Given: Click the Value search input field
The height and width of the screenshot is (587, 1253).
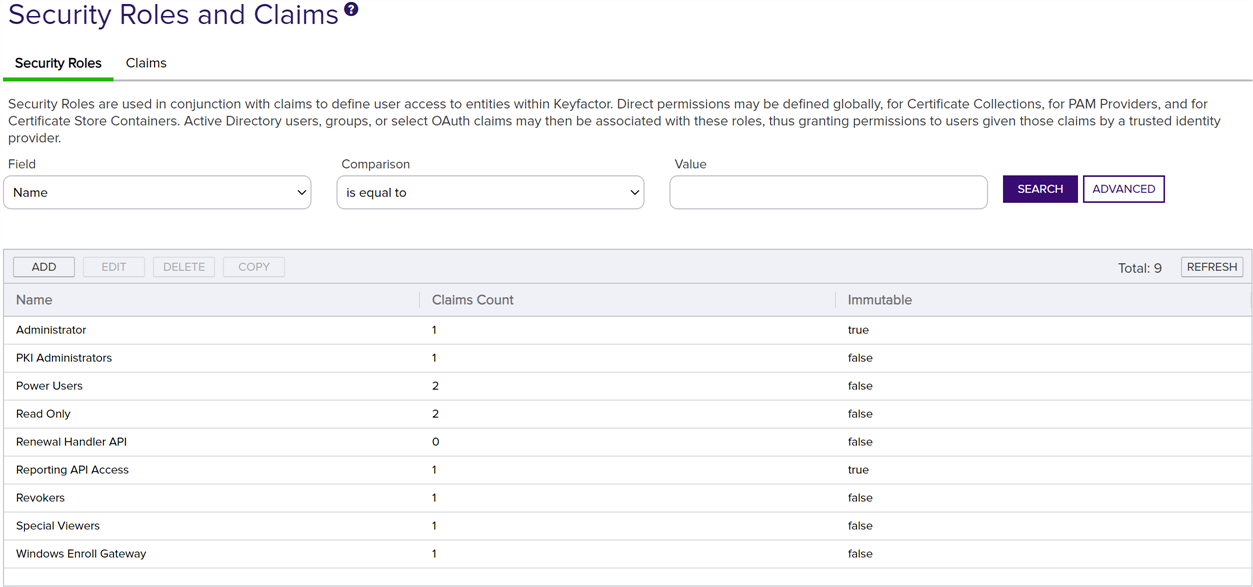Looking at the screenshot, I should (x=828, y=193).
